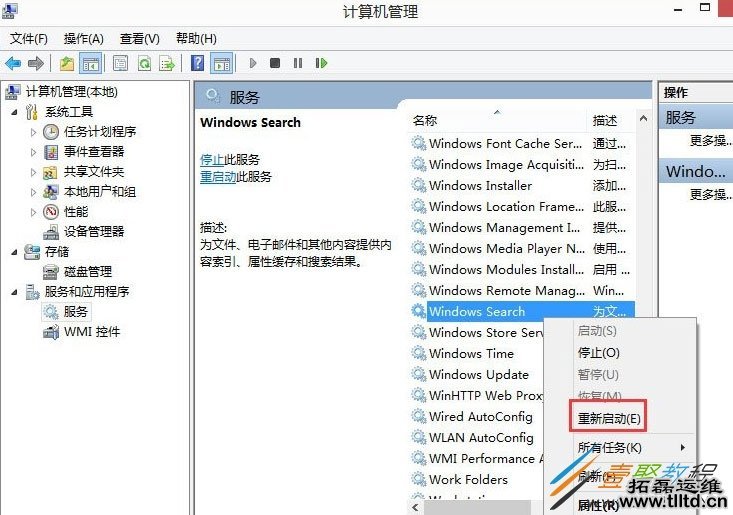Select Windows Update service row
Screen dimensions: 733x515
pyautogui.click(x=476, y=375)
